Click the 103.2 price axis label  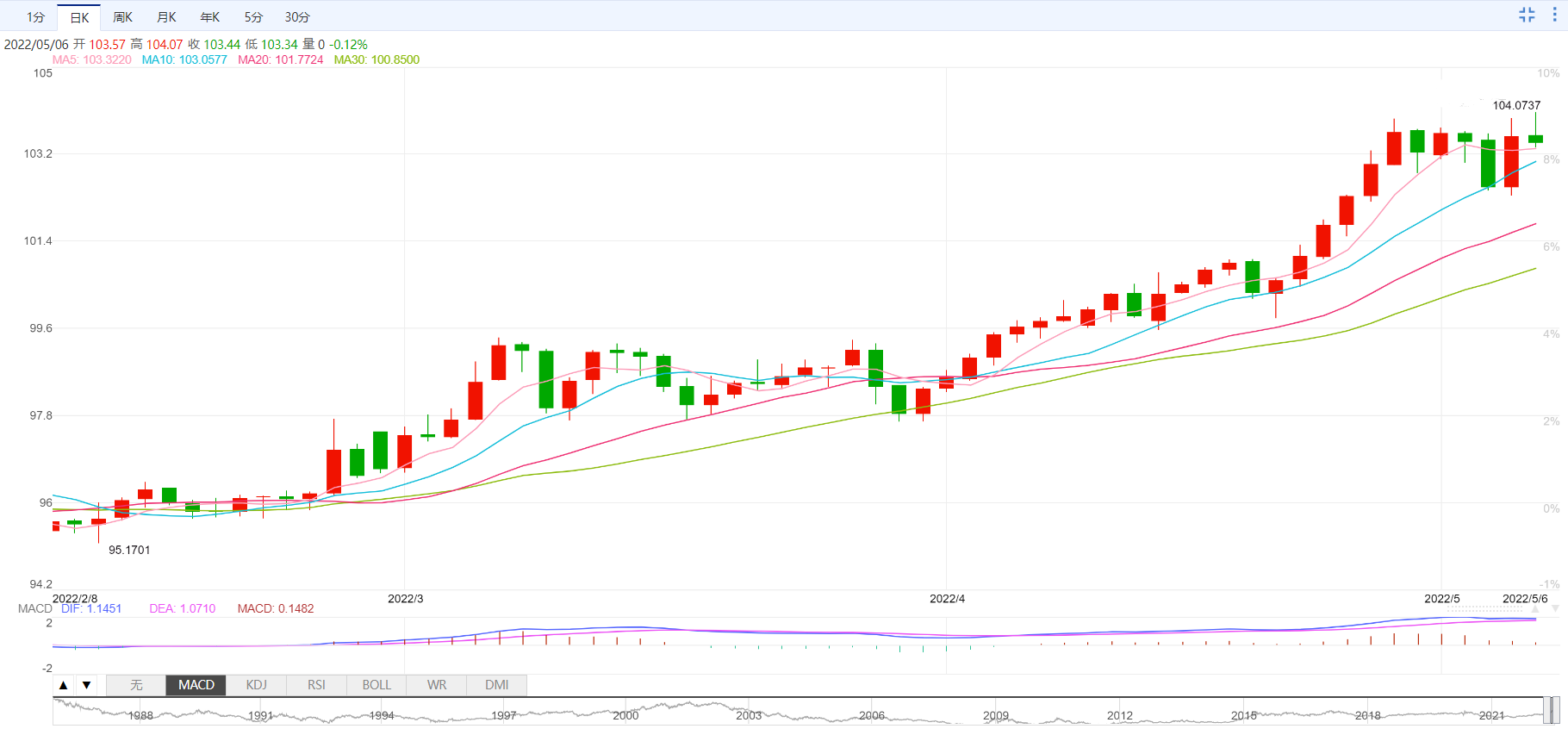[x=38, y=153]
